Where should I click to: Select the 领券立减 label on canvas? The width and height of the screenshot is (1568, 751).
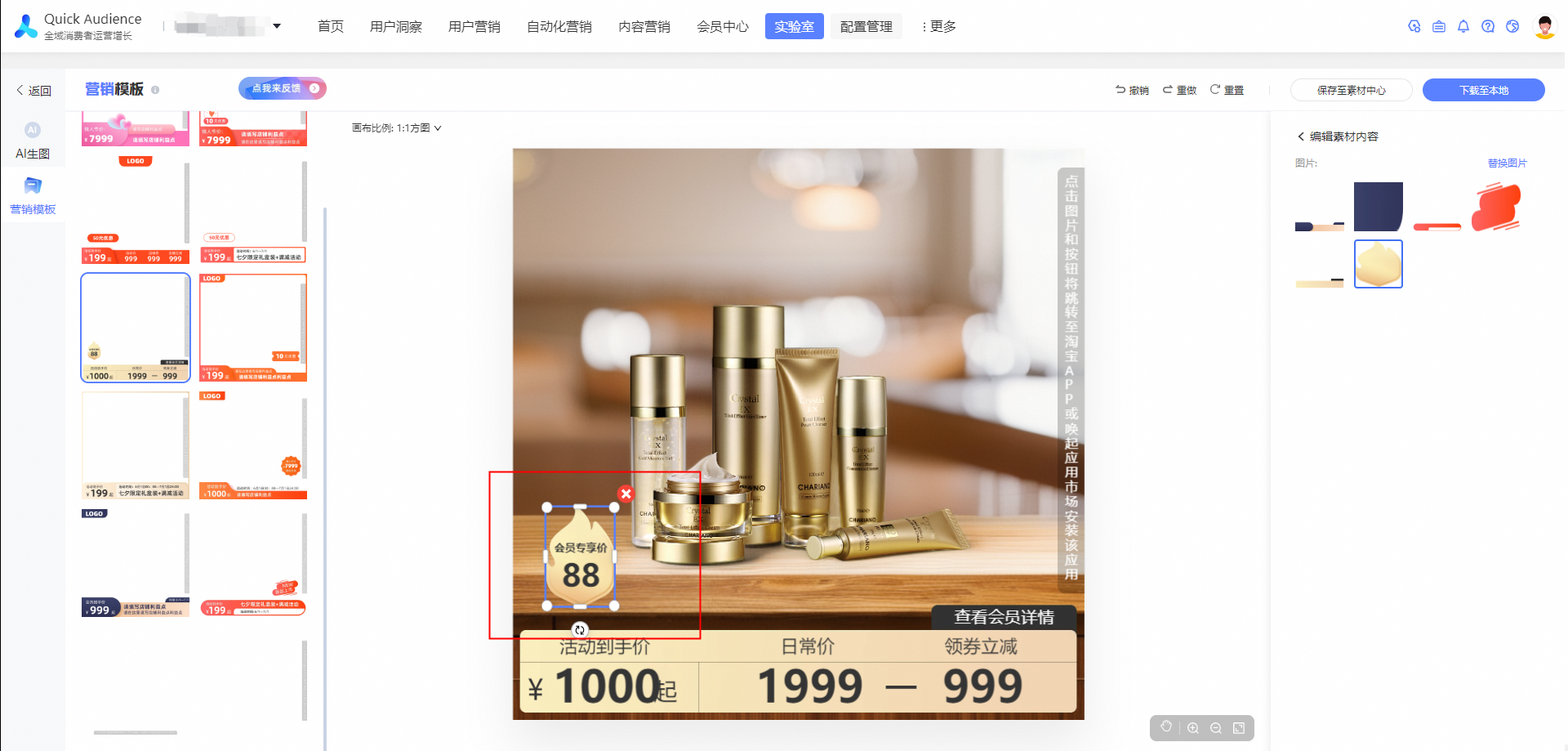[x=981, y=647]
